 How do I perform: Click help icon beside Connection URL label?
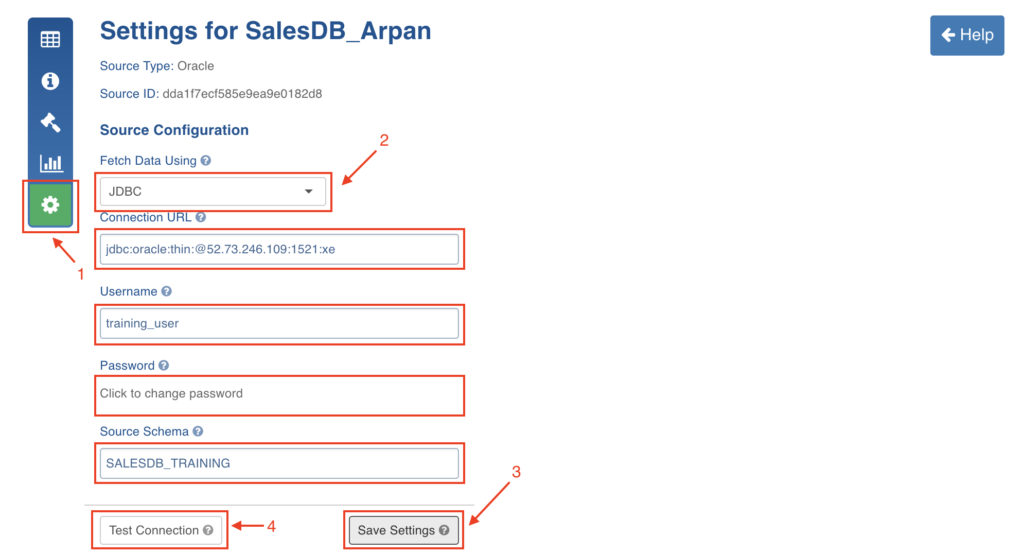(201, 217)
